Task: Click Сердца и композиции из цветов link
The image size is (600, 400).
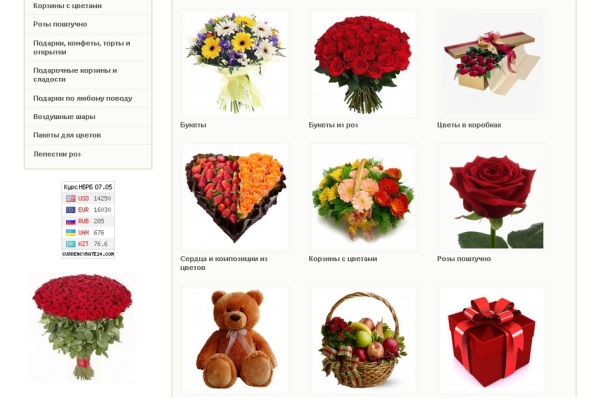Action: click(224, 263)
